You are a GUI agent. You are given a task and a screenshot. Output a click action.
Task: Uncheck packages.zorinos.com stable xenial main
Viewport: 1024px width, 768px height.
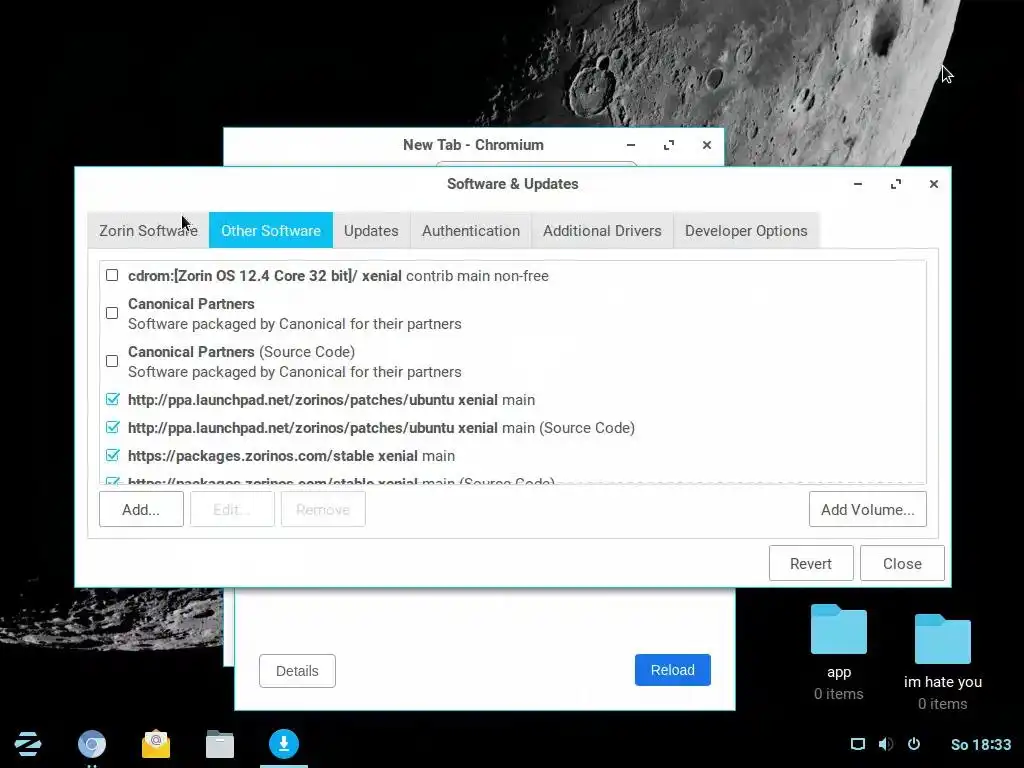112,455
